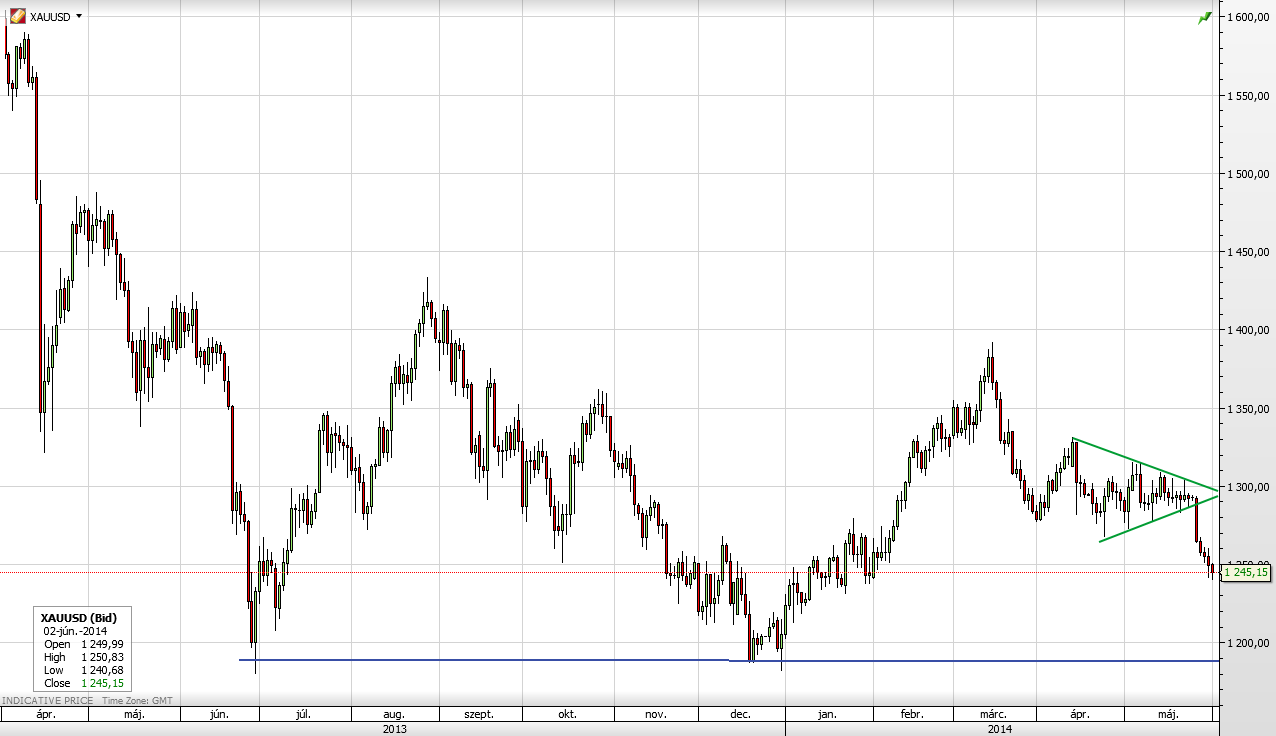1276x736 pixels.
Task: Click the Open value 1 249,99
Action: pos(103,645)
